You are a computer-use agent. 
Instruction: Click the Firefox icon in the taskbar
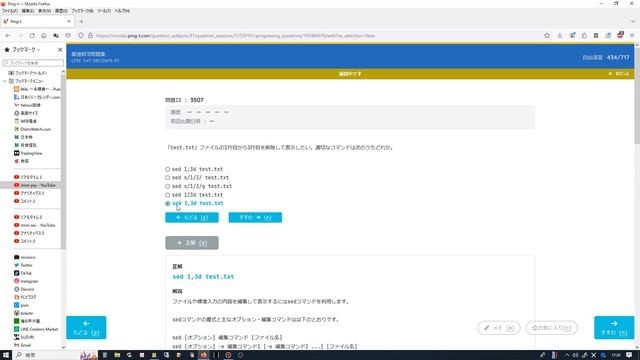pyautogui.click(x=203, y=355)
